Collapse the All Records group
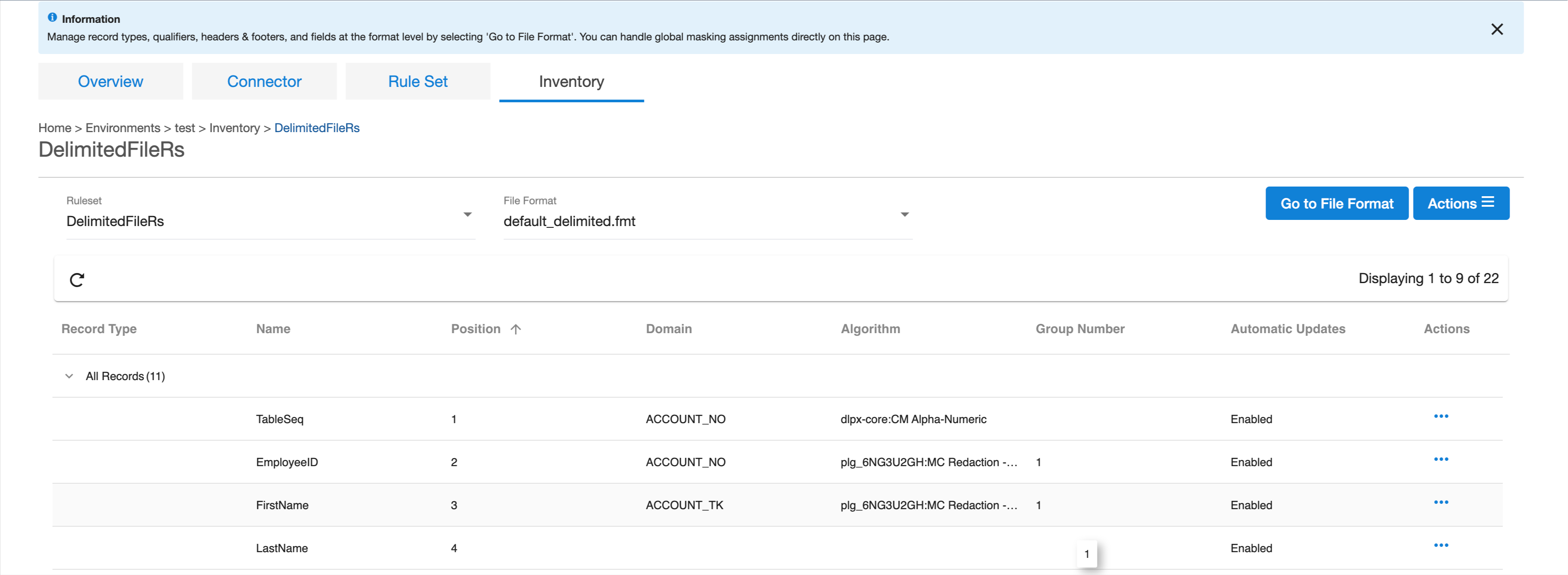 [x=69, y=376]
